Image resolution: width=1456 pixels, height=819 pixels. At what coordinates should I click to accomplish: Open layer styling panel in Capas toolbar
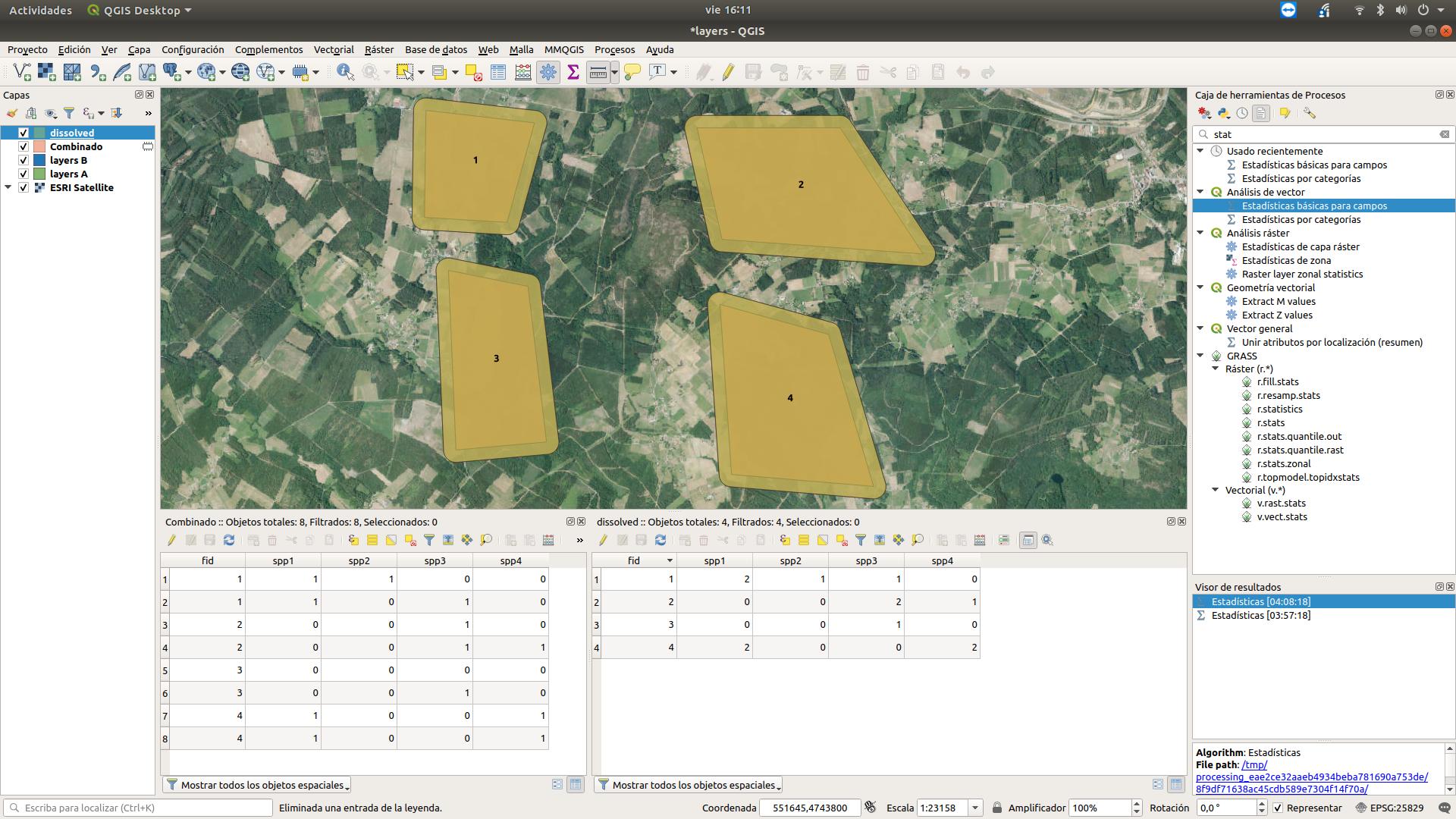(x=12, y=113)
